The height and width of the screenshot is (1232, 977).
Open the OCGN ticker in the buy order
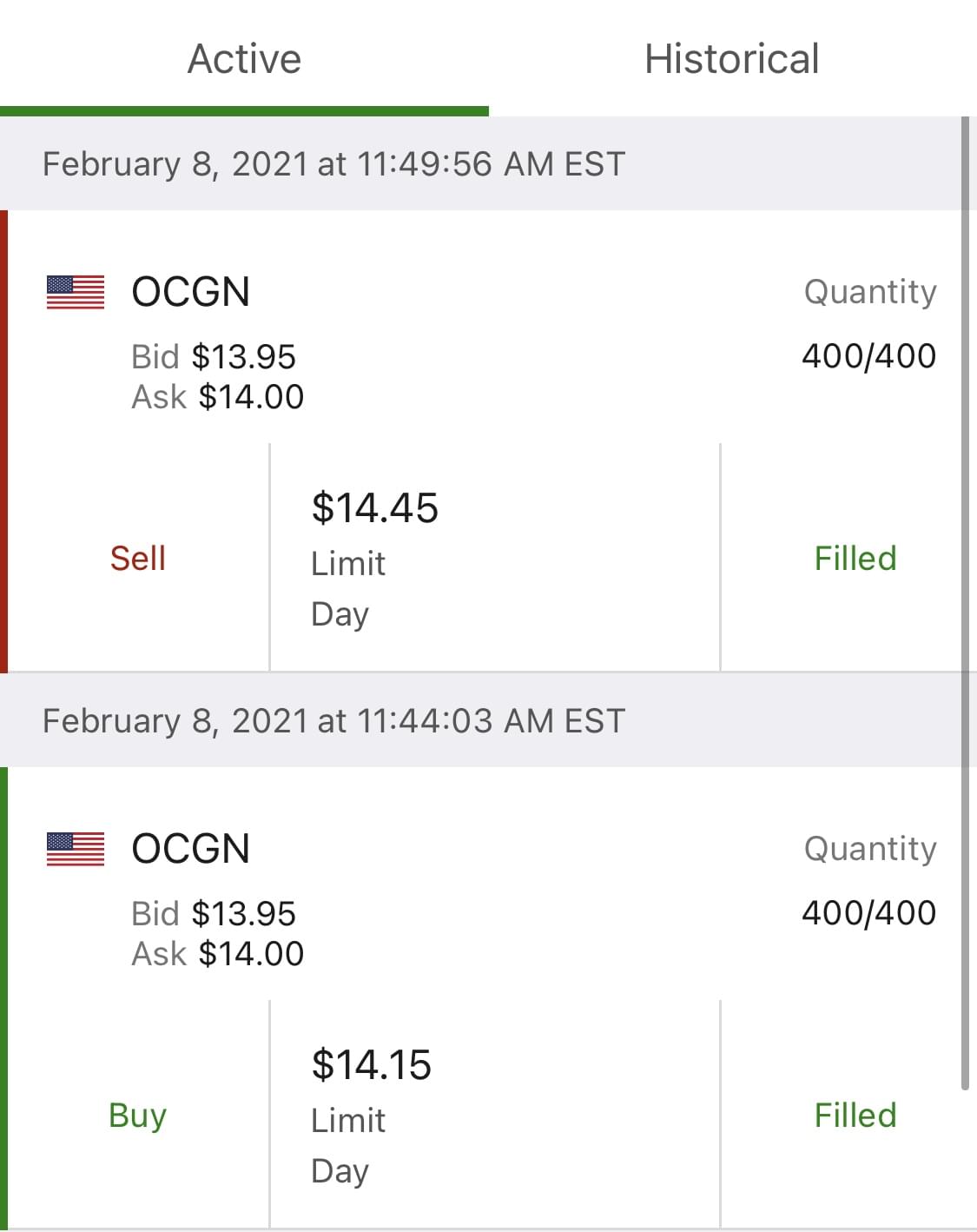pyautogui.click(x=190, y=849)
